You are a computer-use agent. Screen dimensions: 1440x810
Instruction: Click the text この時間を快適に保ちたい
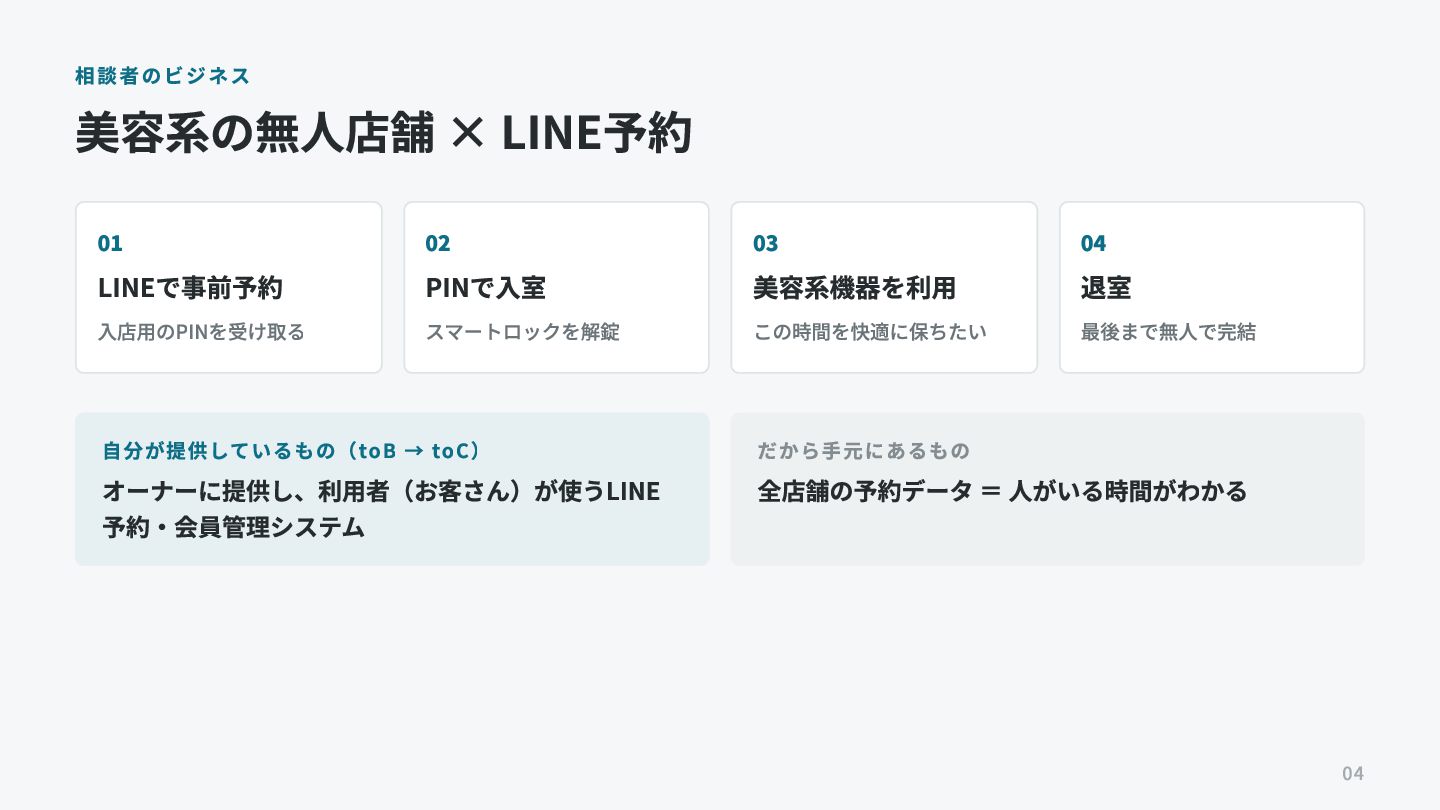[870, 332]
